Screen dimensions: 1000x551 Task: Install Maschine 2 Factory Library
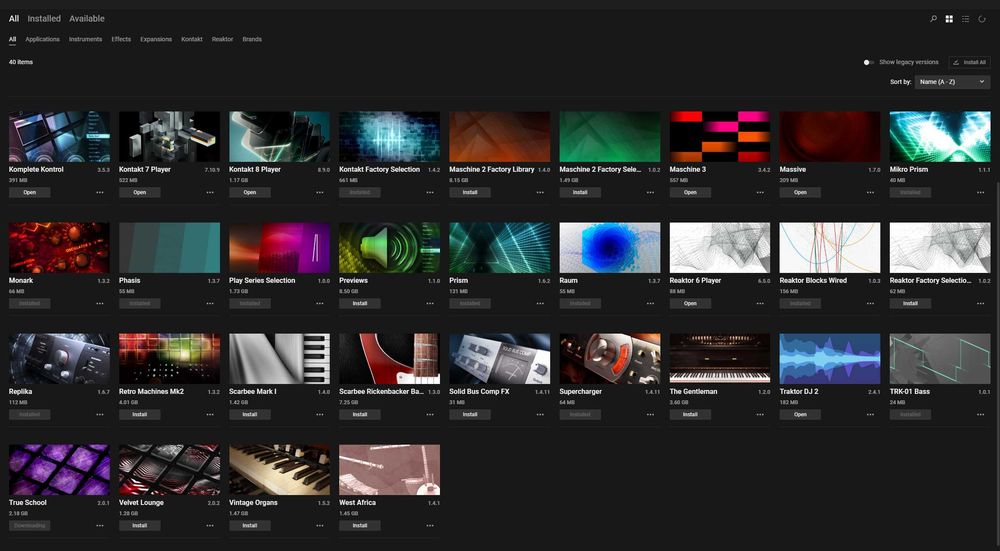[470, 192]
